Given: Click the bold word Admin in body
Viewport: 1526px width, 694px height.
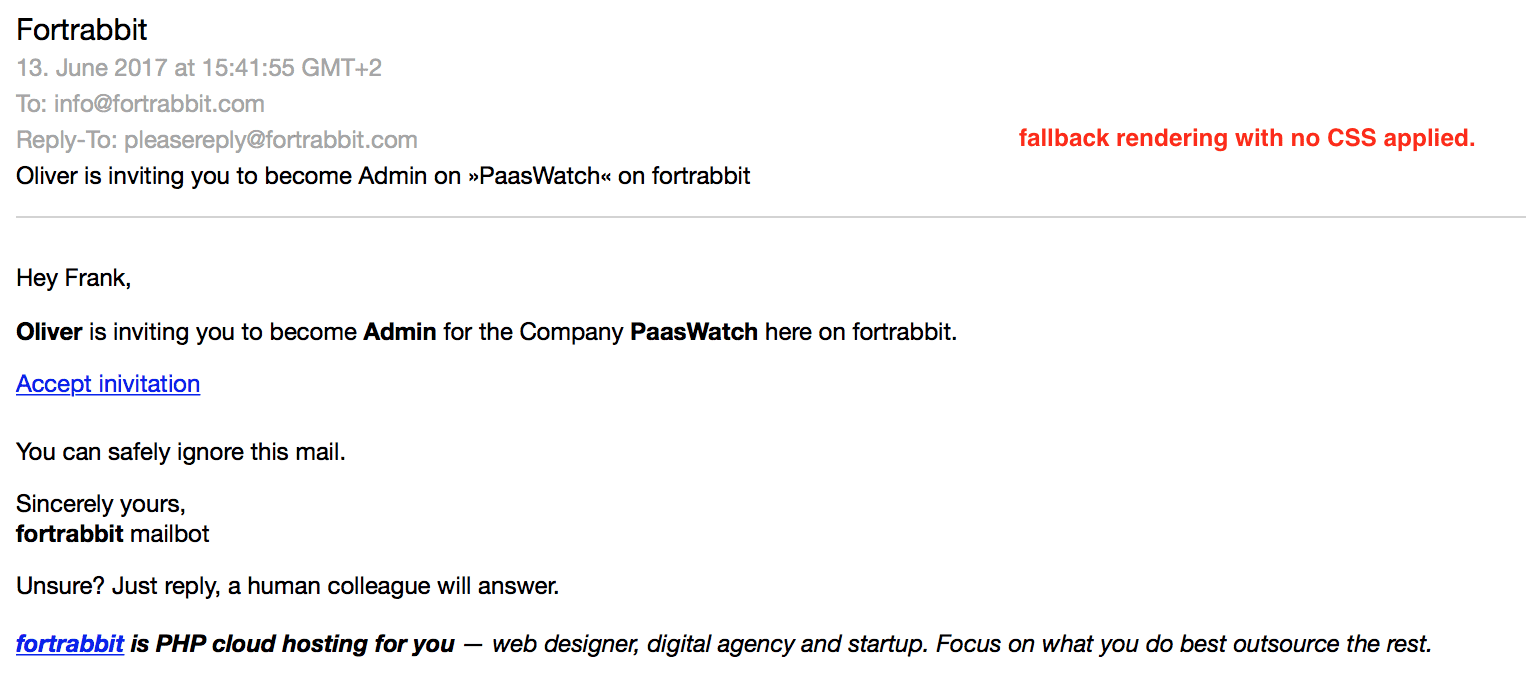Looking at the screenshot, I should pos(400,332).
